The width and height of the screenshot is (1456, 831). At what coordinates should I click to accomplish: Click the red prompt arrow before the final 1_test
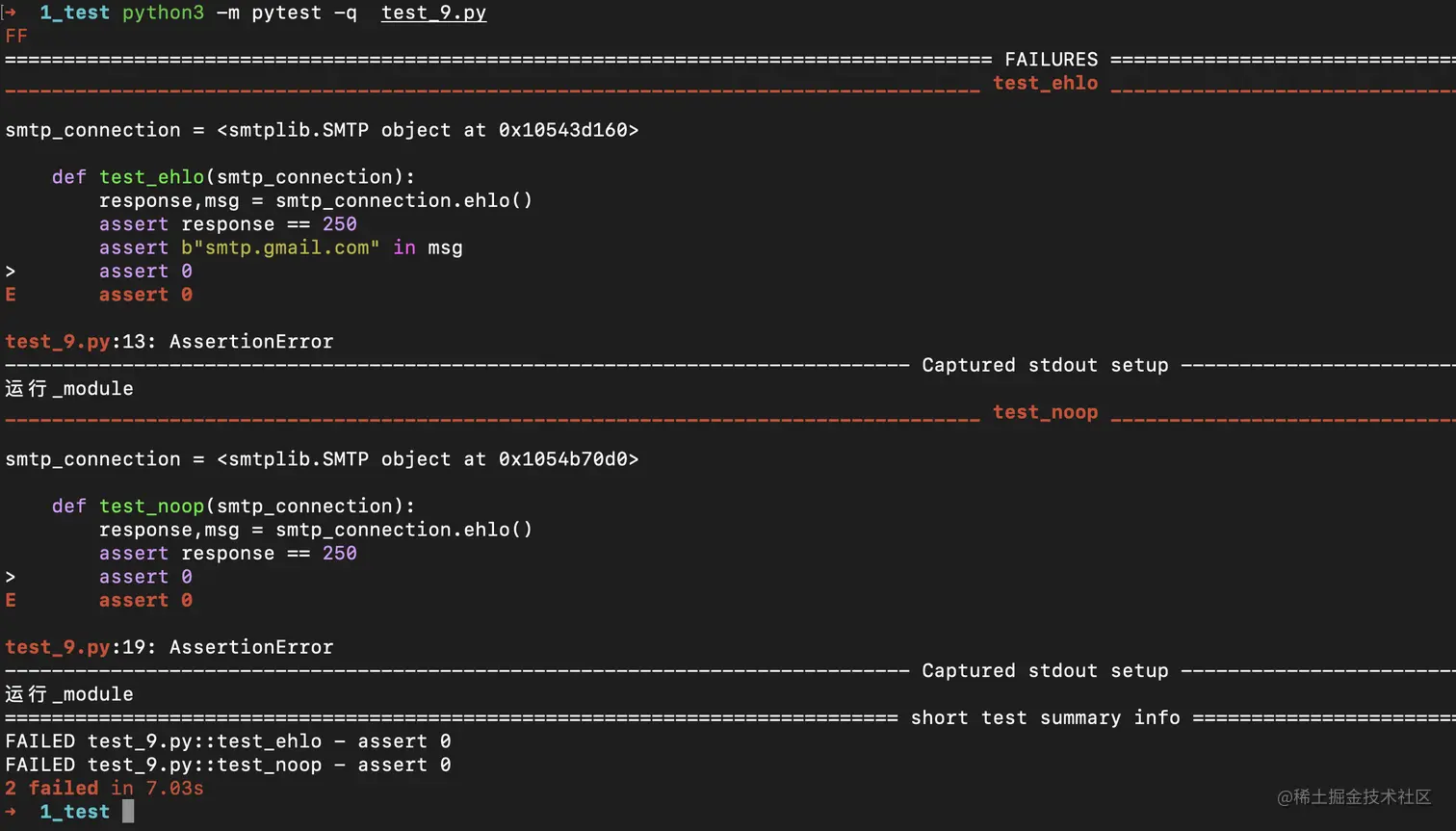11,812
